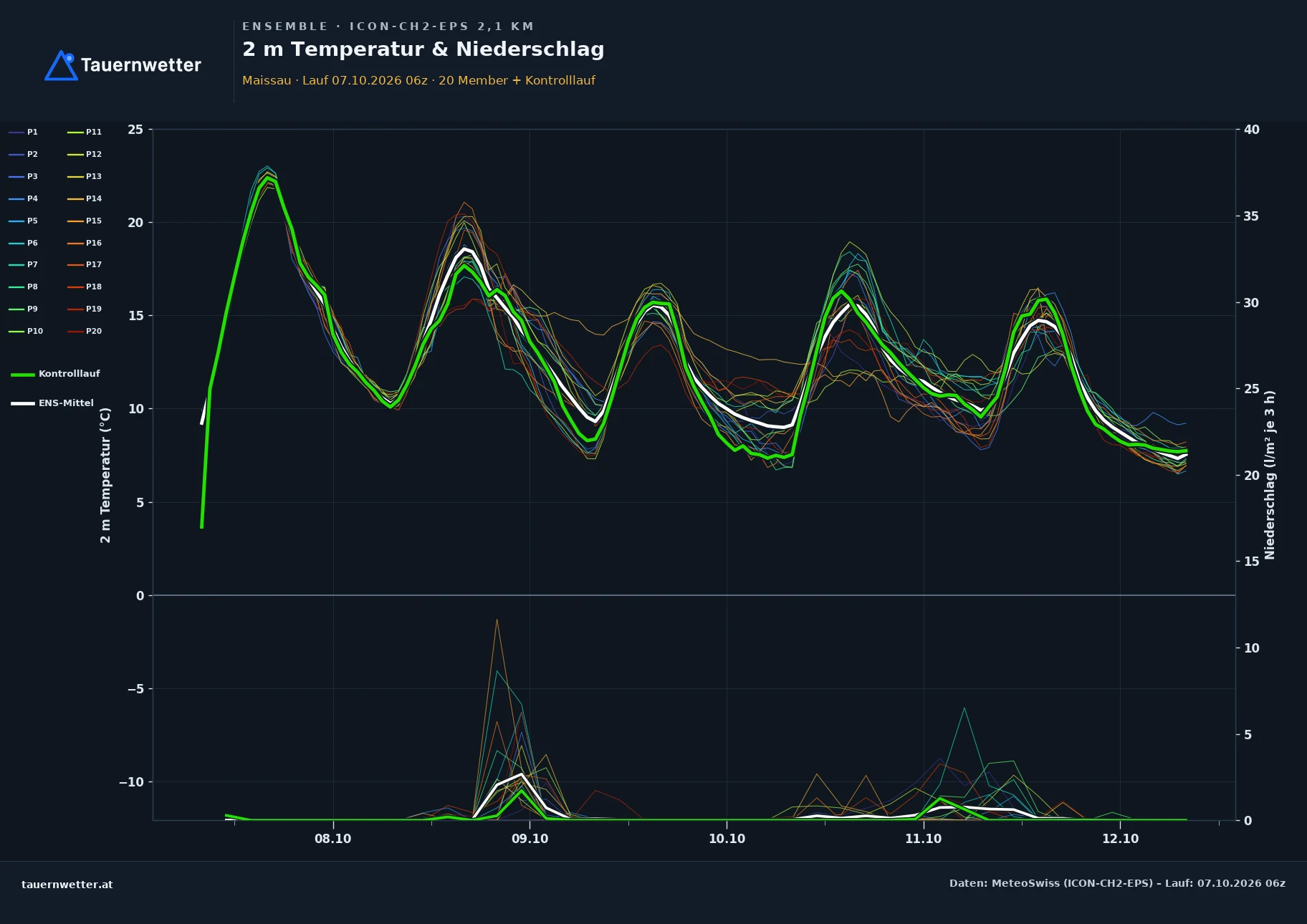1307x924 pixels.
Task: Click the 12.10 date axis label
Action: click(x=1121, y=839)
